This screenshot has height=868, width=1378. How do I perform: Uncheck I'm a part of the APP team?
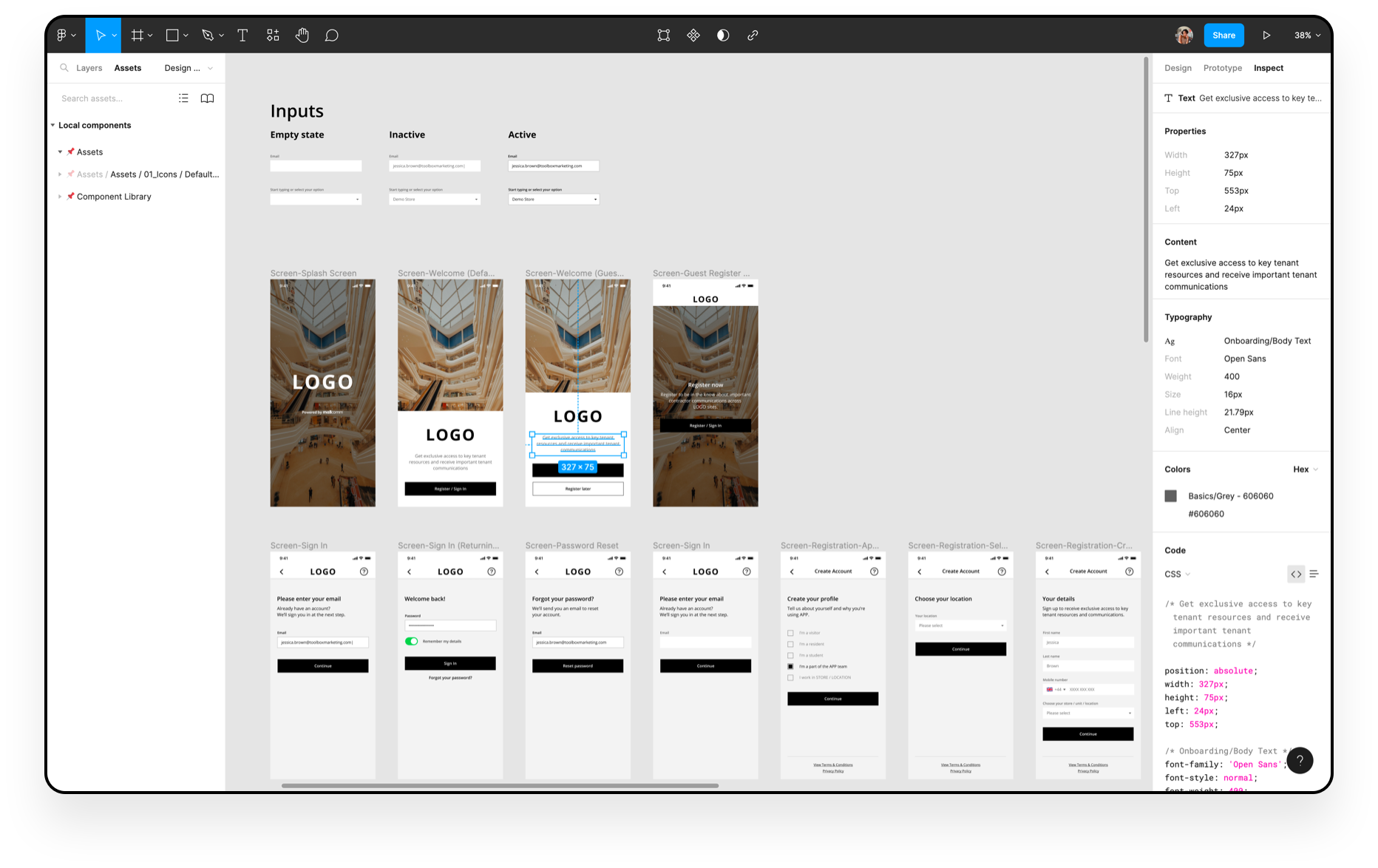790,666
